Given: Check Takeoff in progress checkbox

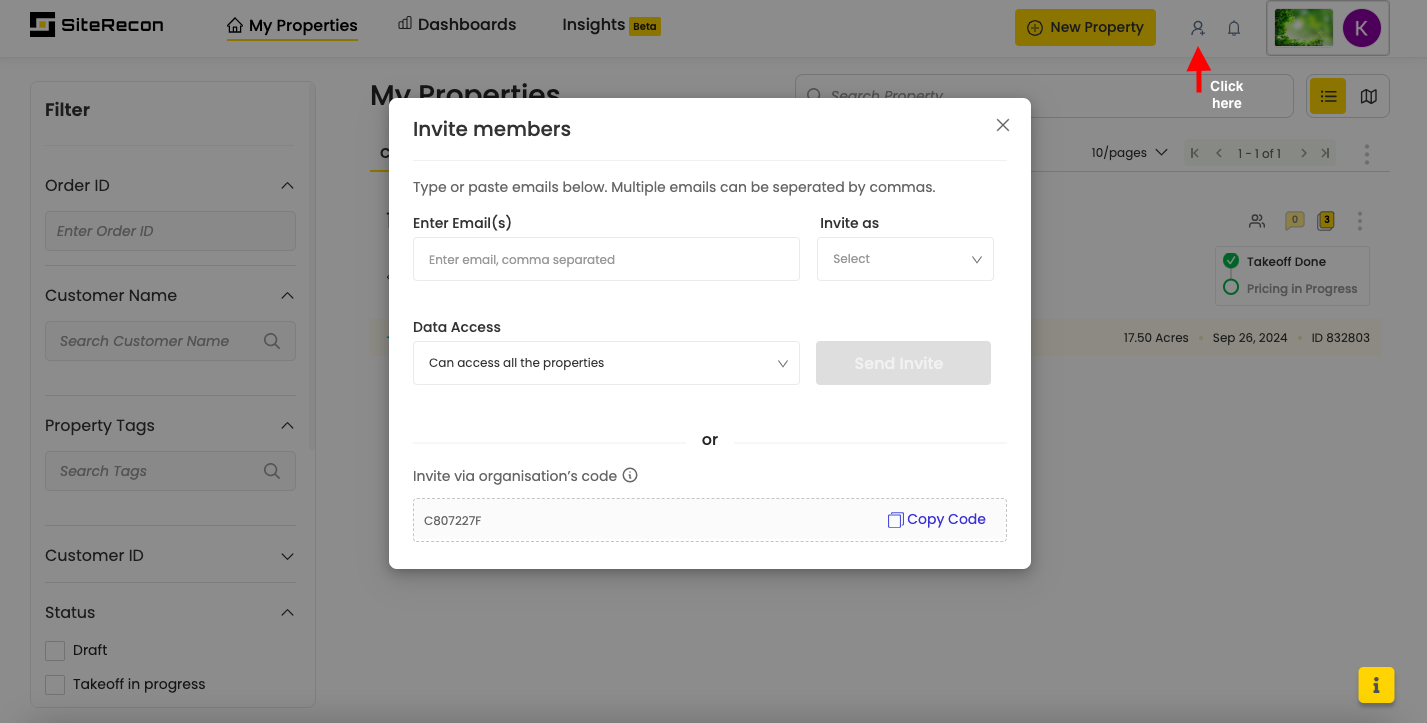Looking at the screenshot, I should (x=55, y=685).
